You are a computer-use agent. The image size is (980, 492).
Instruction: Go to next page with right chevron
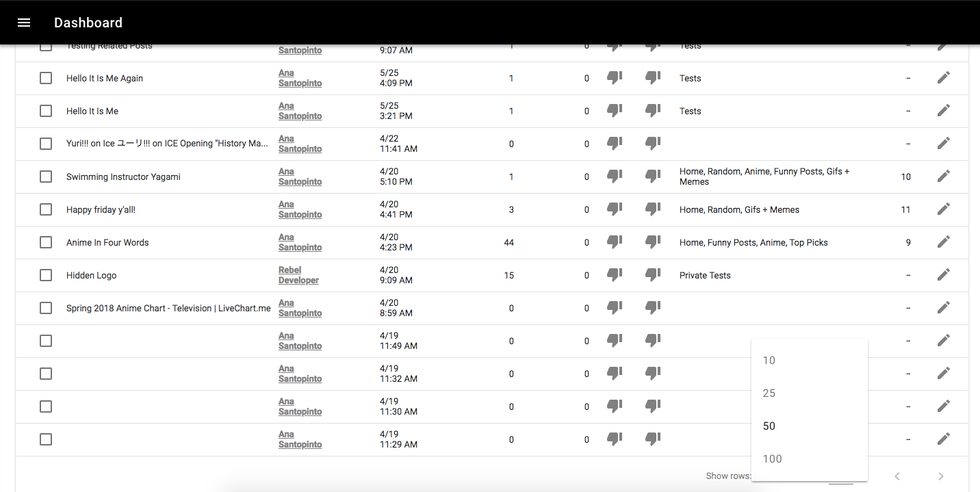pyautogui.click(x=940, y=476)
